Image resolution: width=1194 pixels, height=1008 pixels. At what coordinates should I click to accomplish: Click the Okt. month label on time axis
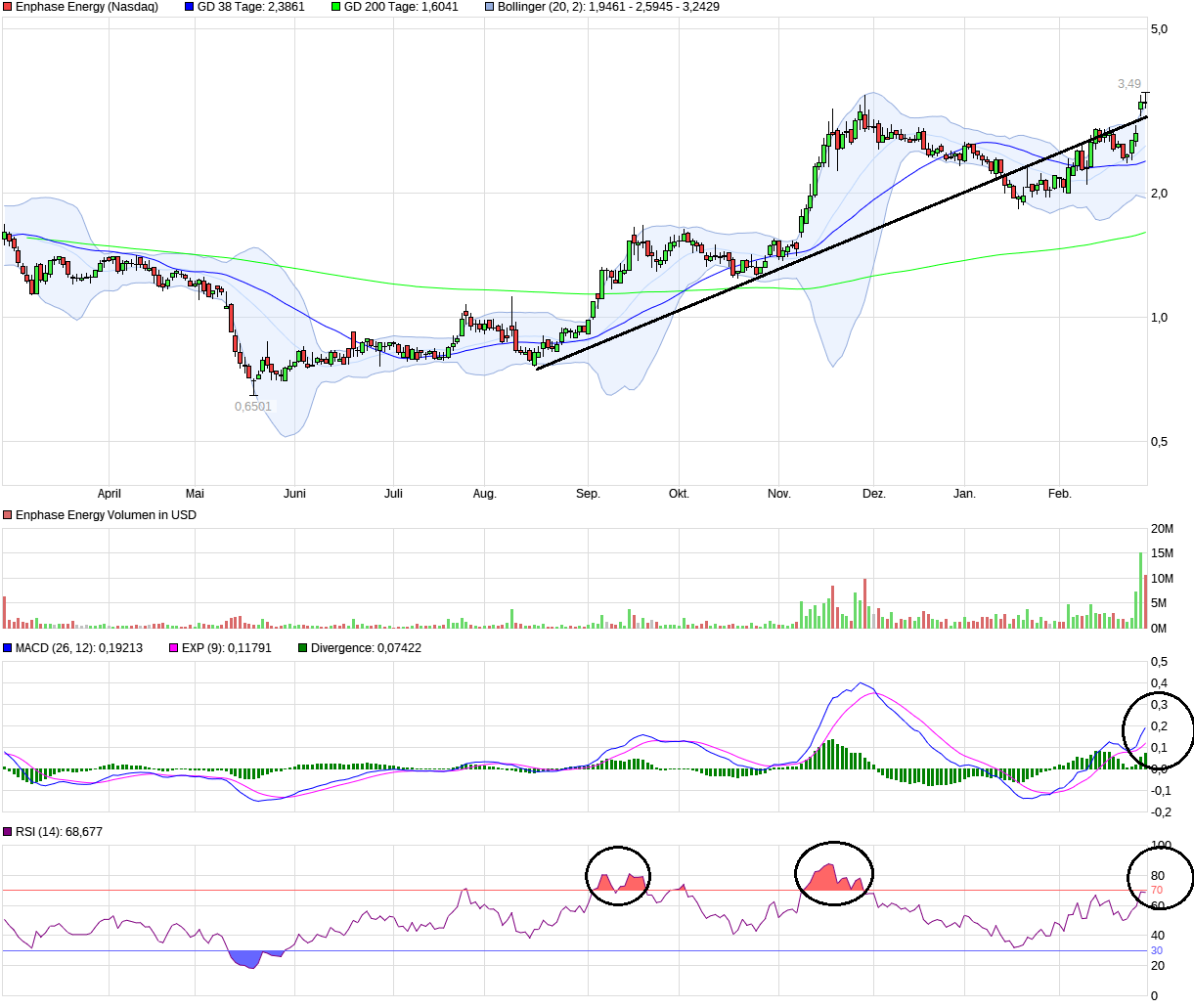tap(679, 494)
